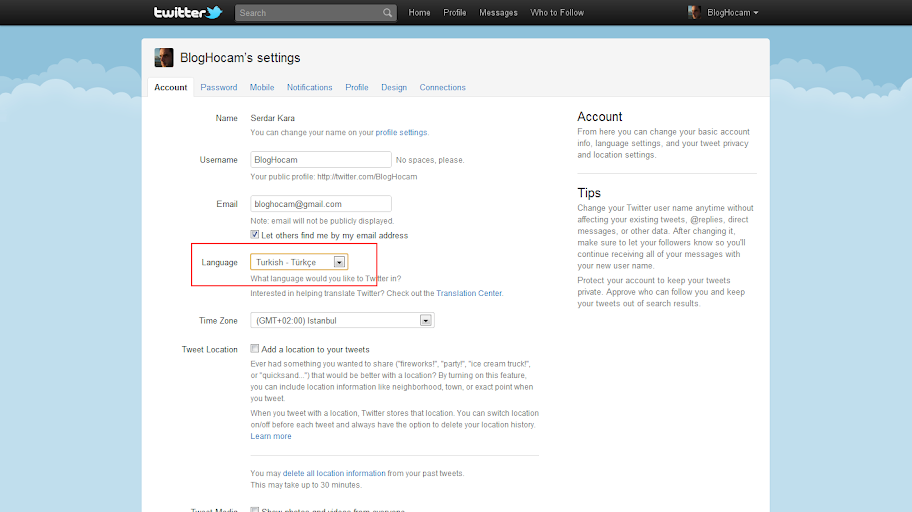Switch to the Profile settings tab
The width and height of the screenshot is (912, 512).
[357, 87]
